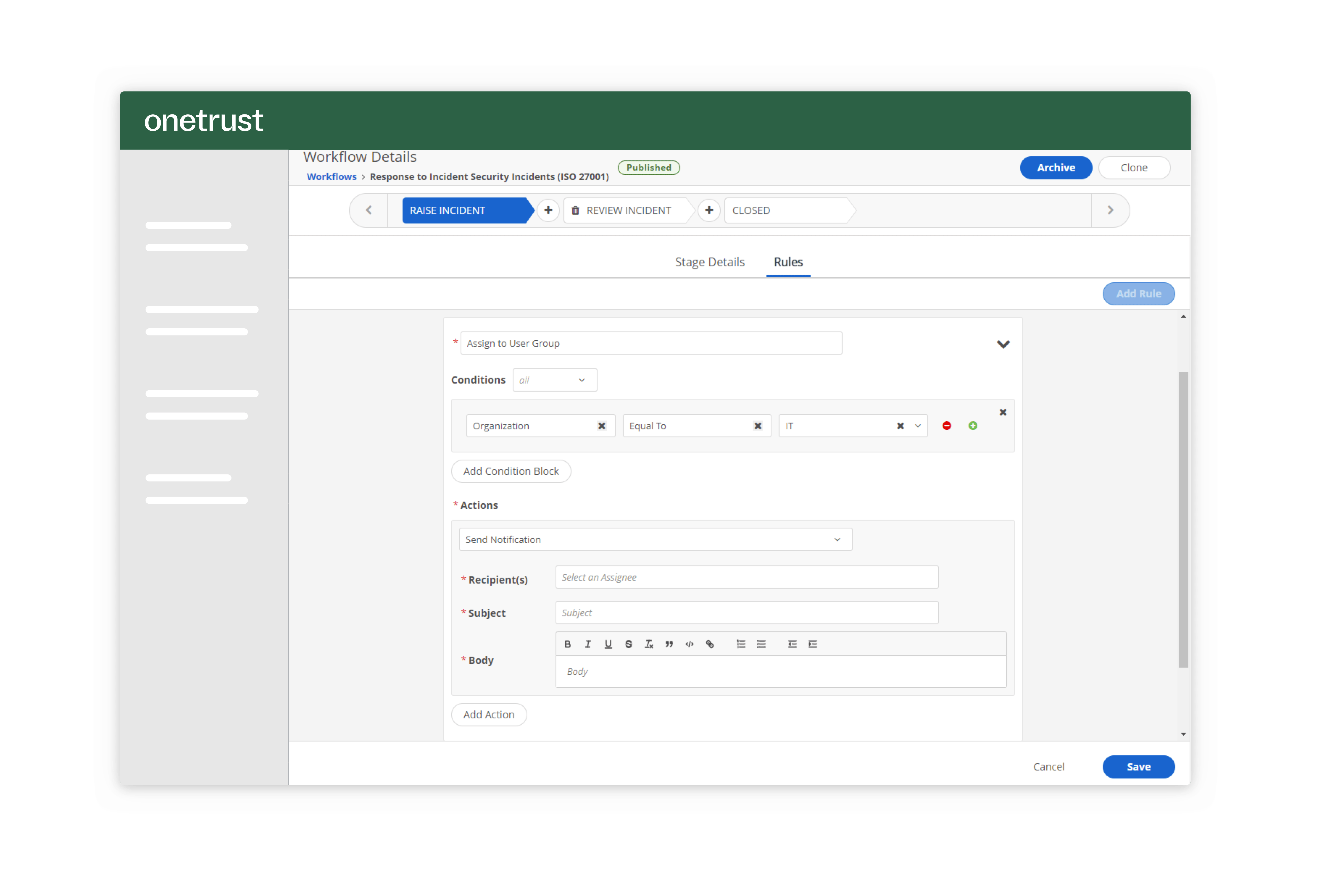Clear the Equal To operator selection
1338x896 pixels.
click(757, 426)
